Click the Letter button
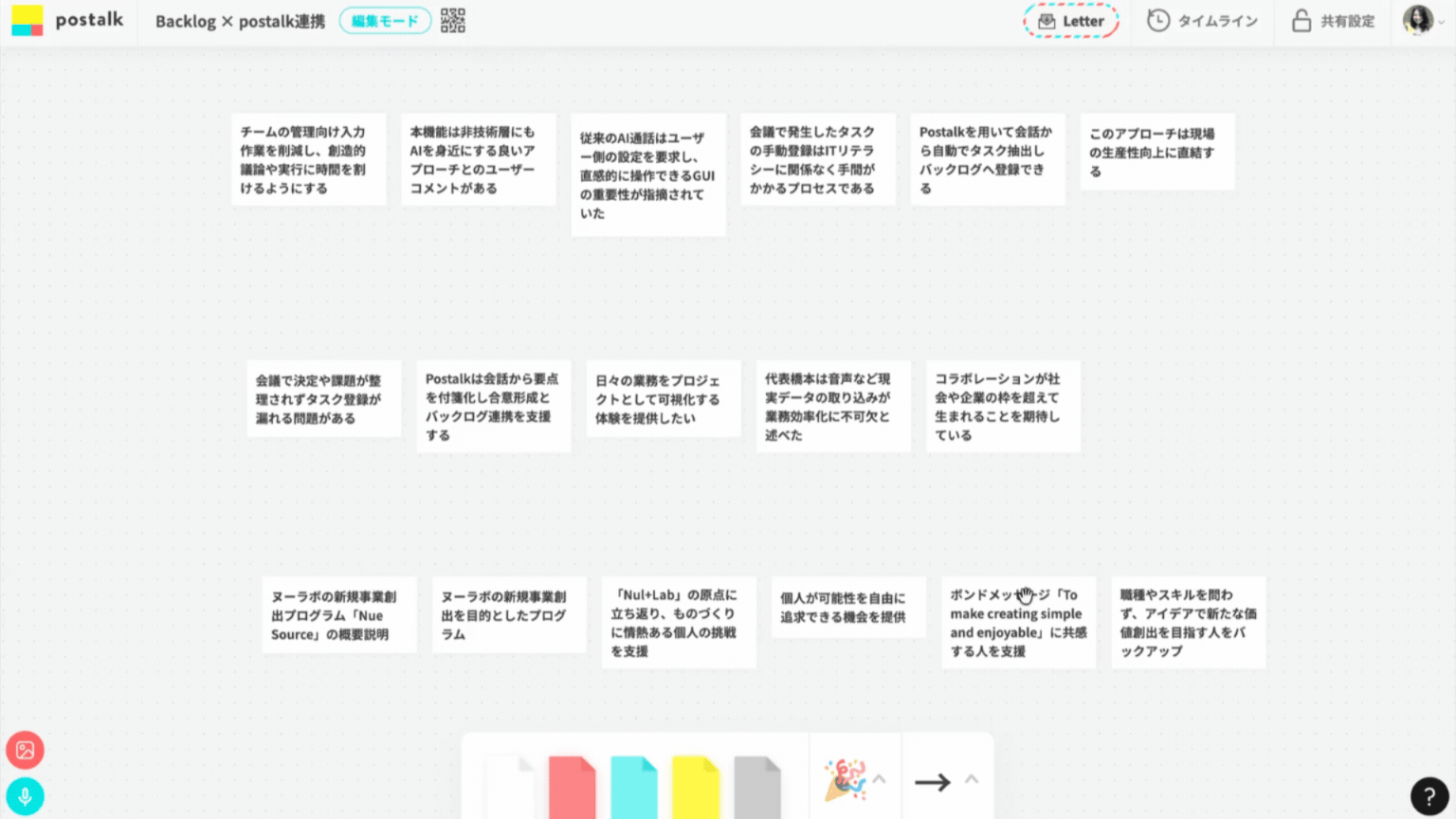 1071,21
